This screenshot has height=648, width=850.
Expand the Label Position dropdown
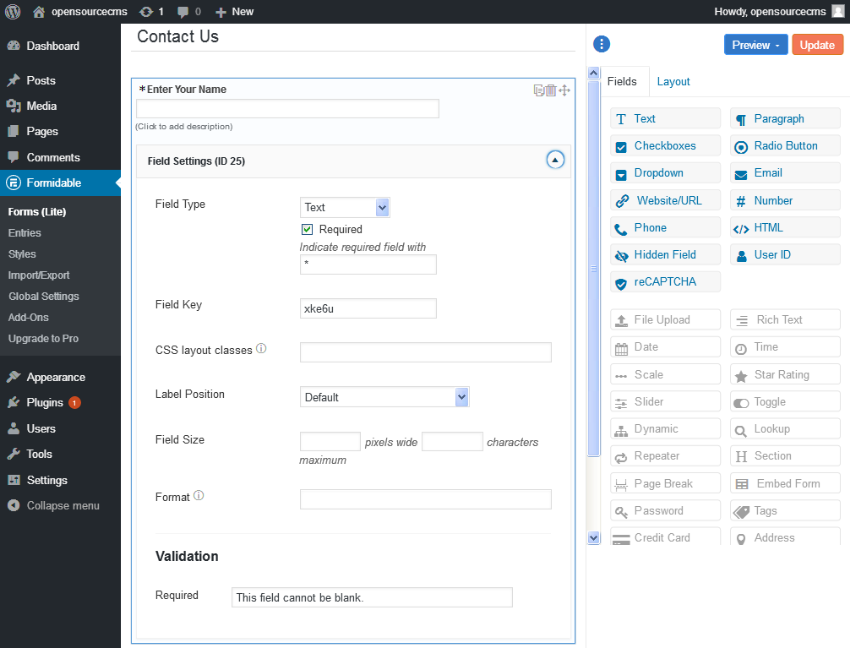[384, 397]
